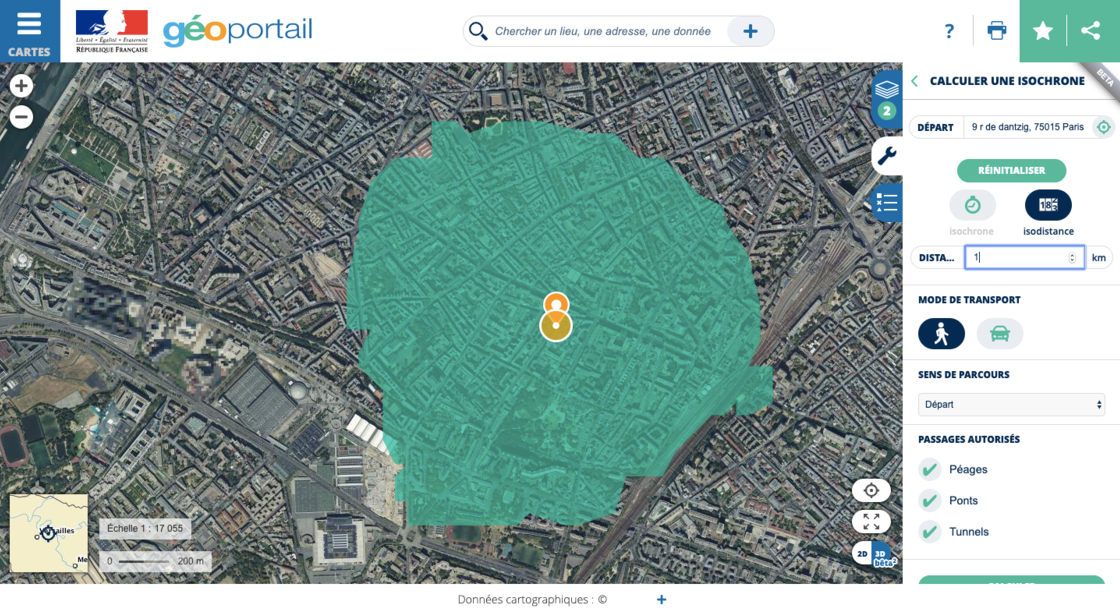Toggle the Tunnels checkbox

tap(929, 531)
